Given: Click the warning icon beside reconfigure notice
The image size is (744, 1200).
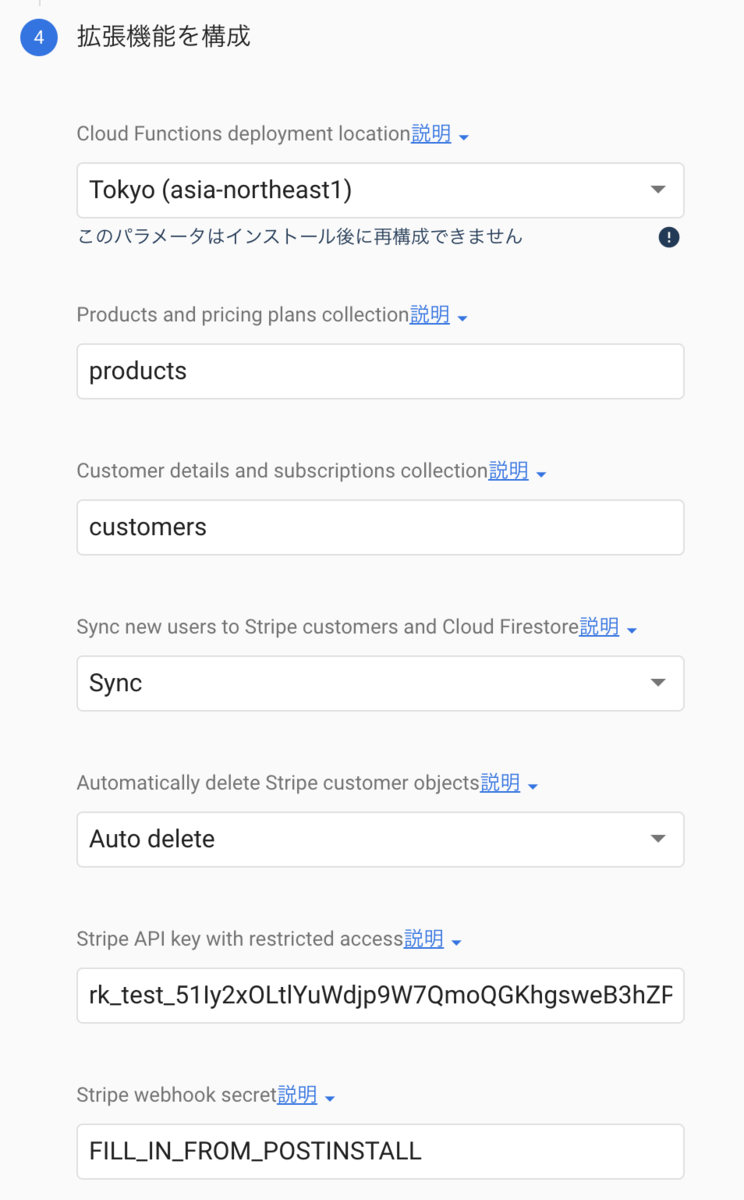Looking at the screenshot, I should 669,237.
